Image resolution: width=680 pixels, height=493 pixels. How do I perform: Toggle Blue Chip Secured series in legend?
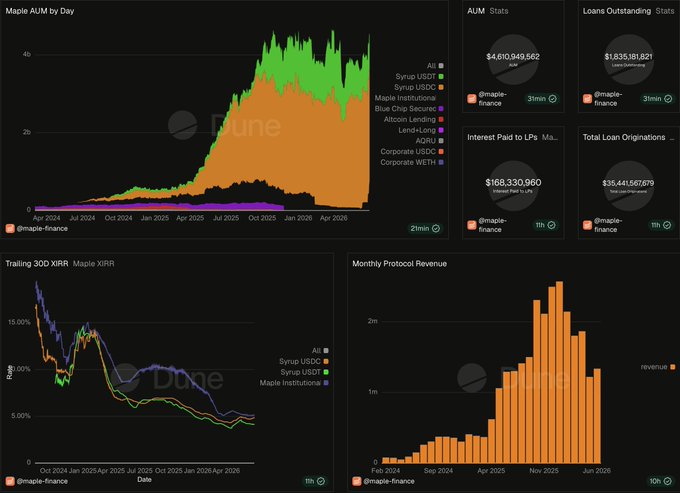[x=409, y=109]
